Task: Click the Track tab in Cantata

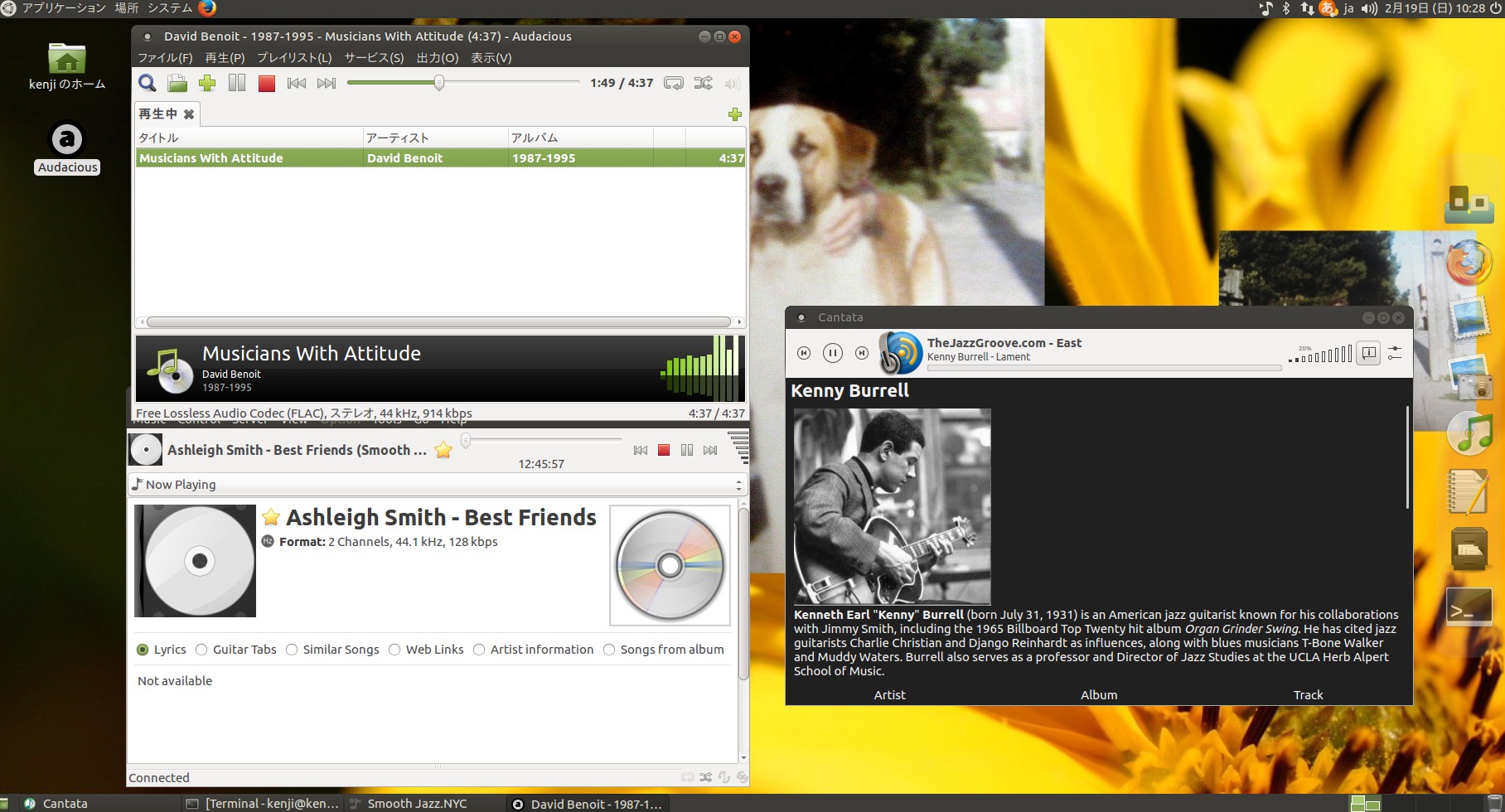Action: [x=1308, y=695]
